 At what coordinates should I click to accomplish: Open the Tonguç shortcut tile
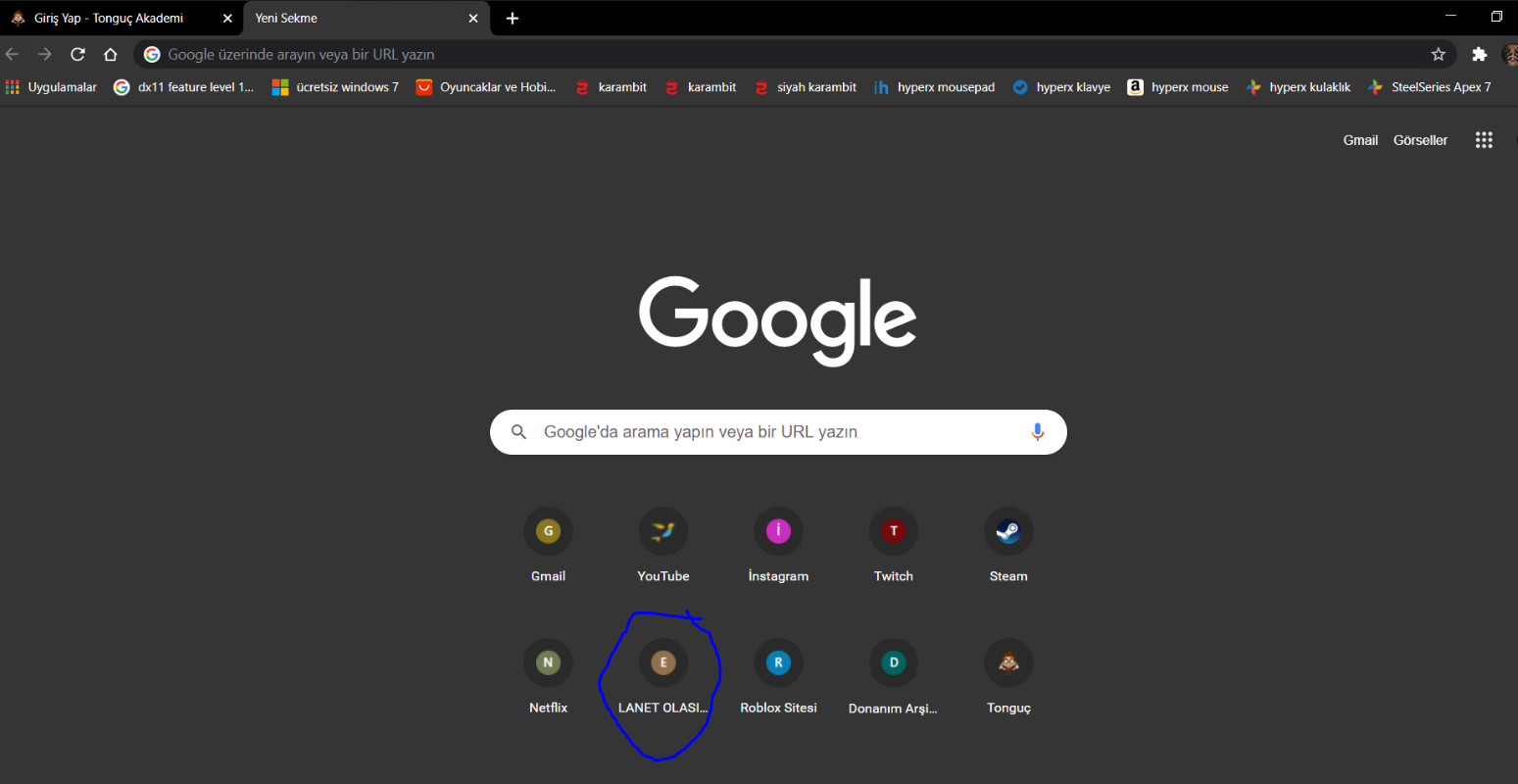pos(1008,677)
